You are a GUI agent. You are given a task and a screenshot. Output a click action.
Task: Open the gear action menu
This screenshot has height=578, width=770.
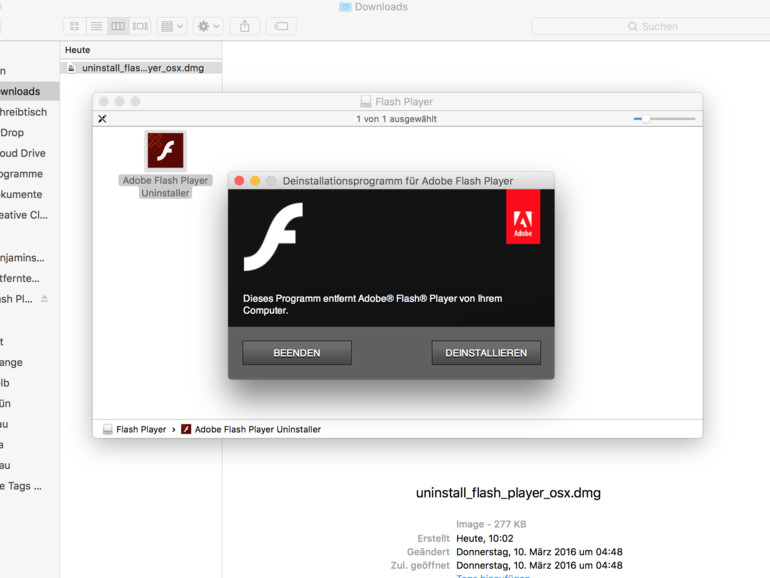point(208,26)
